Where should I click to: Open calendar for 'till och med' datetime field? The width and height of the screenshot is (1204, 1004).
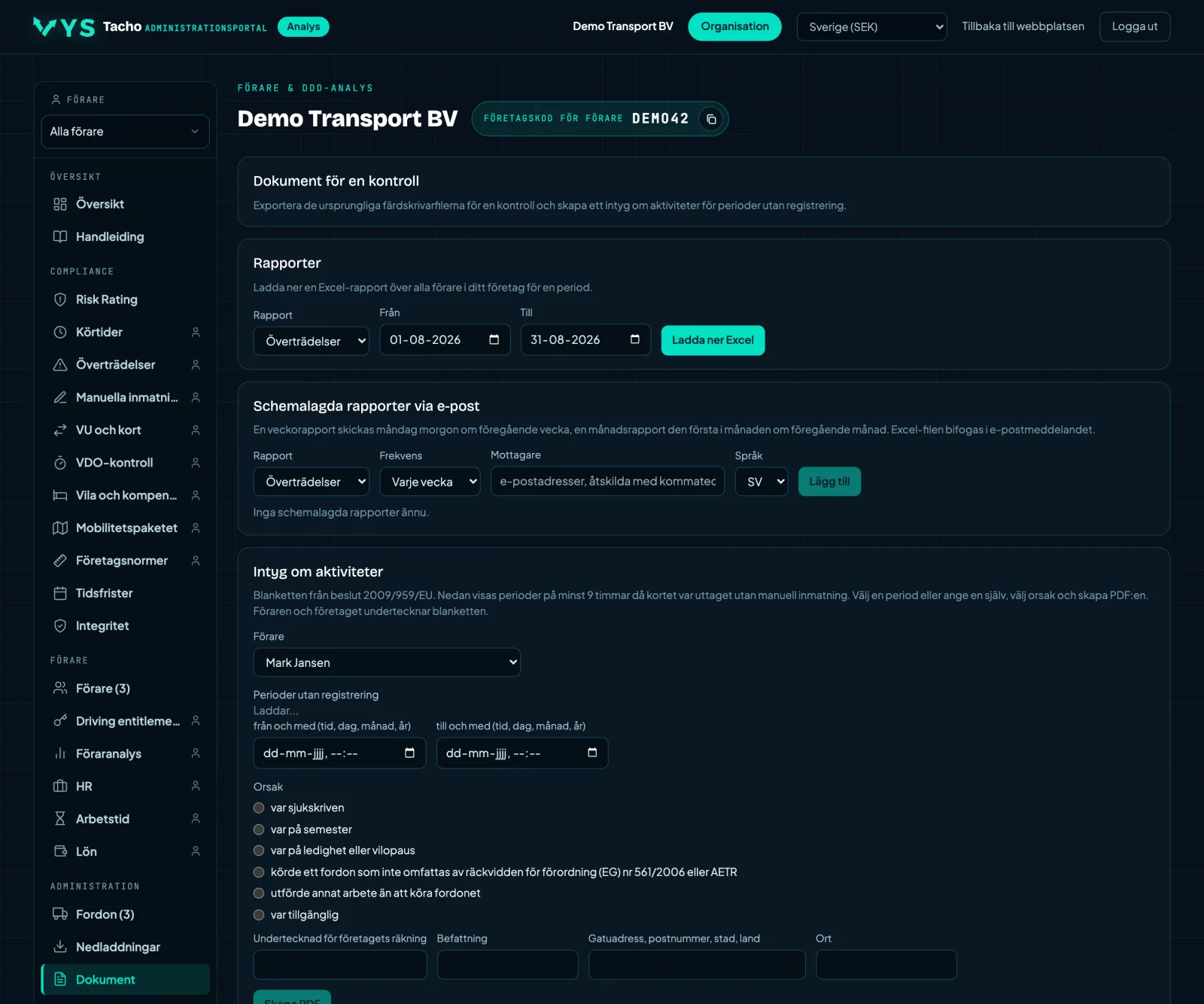pyautogui.click(x=592, y=753)
